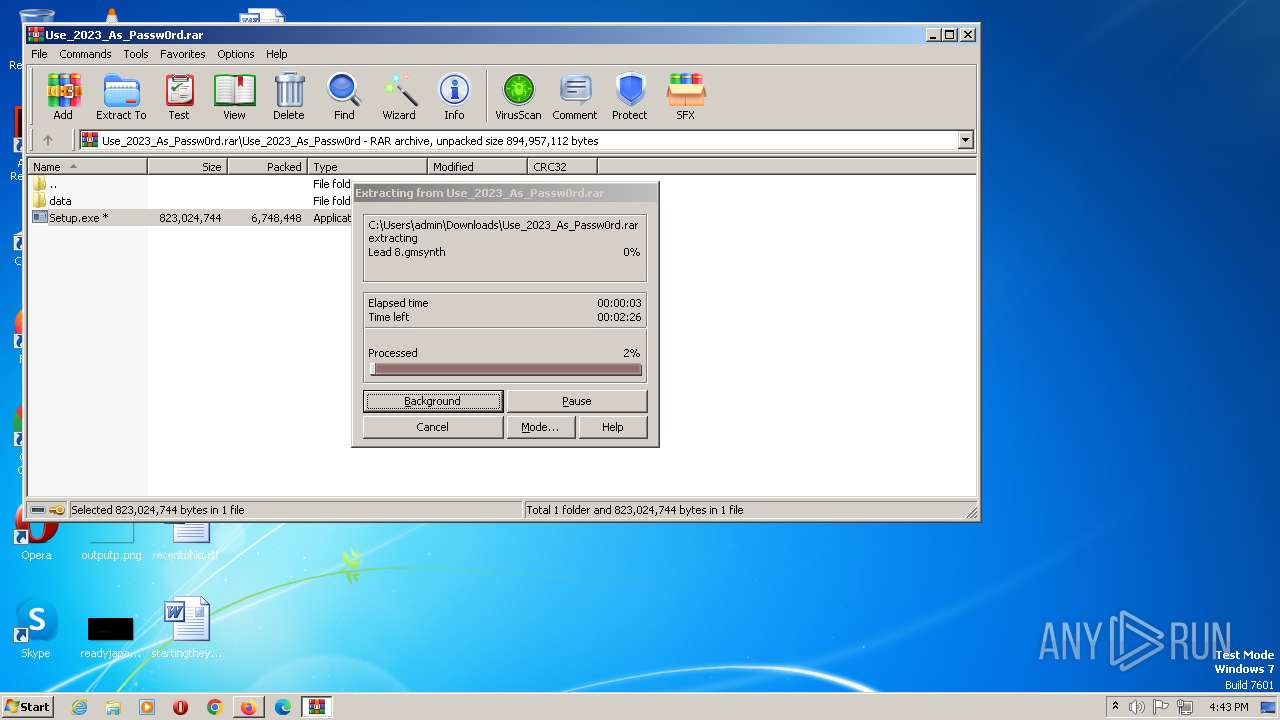This screenshot has height=720, width=1280.
Task: Open the View toolbar icon
Action: pyautogui.click(x=234, y=97)
